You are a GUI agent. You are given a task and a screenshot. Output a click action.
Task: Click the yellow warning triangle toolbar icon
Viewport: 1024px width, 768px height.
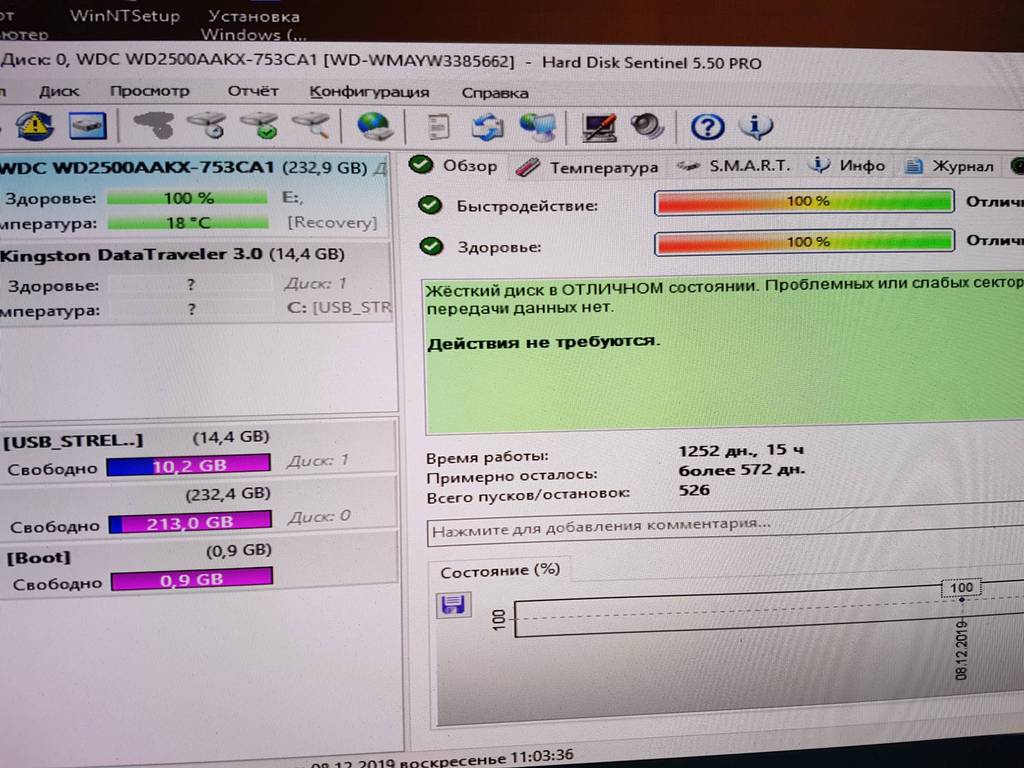point(34,125)
